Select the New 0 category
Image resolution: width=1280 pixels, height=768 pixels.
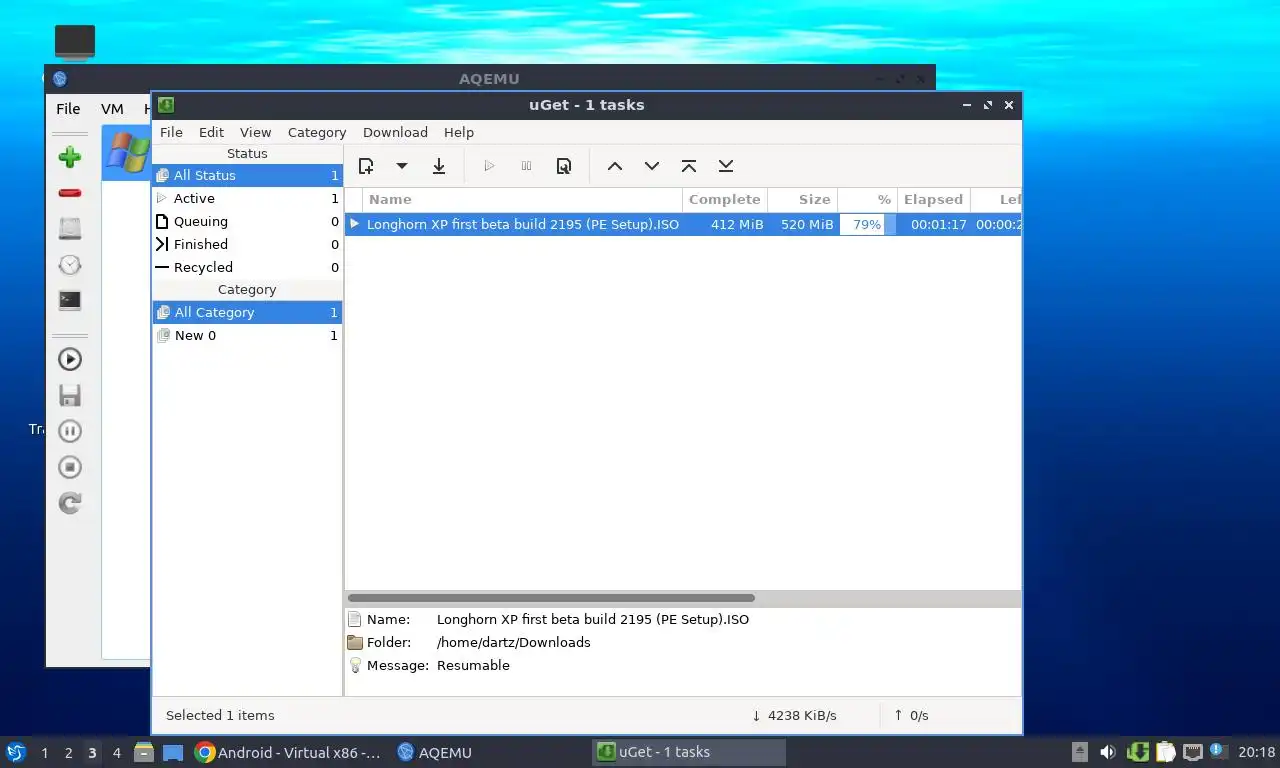[x=247, y=335]
